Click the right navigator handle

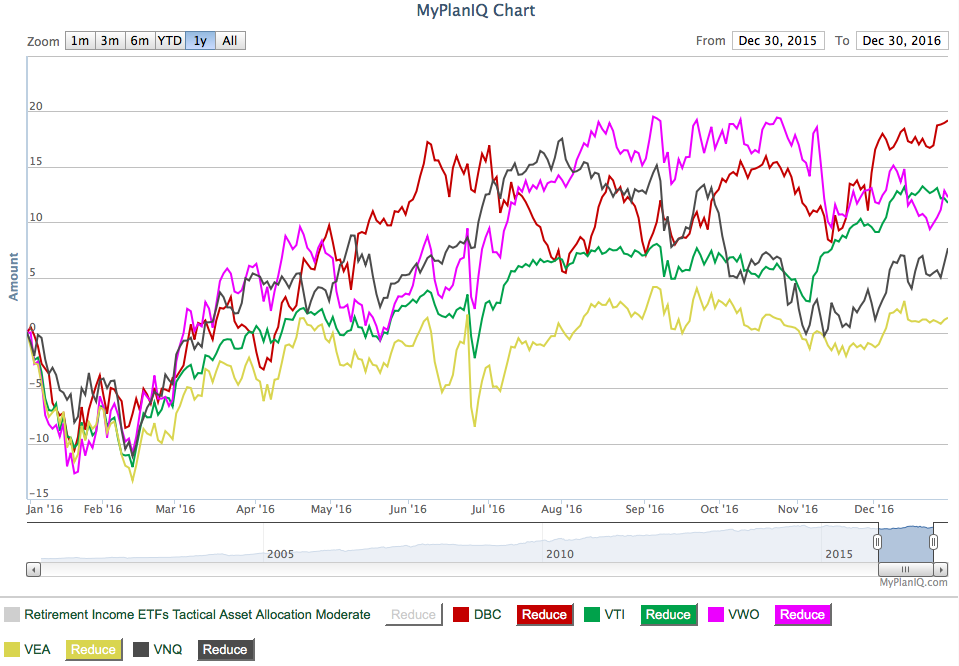pyautogui.click(x=933, y=542)
